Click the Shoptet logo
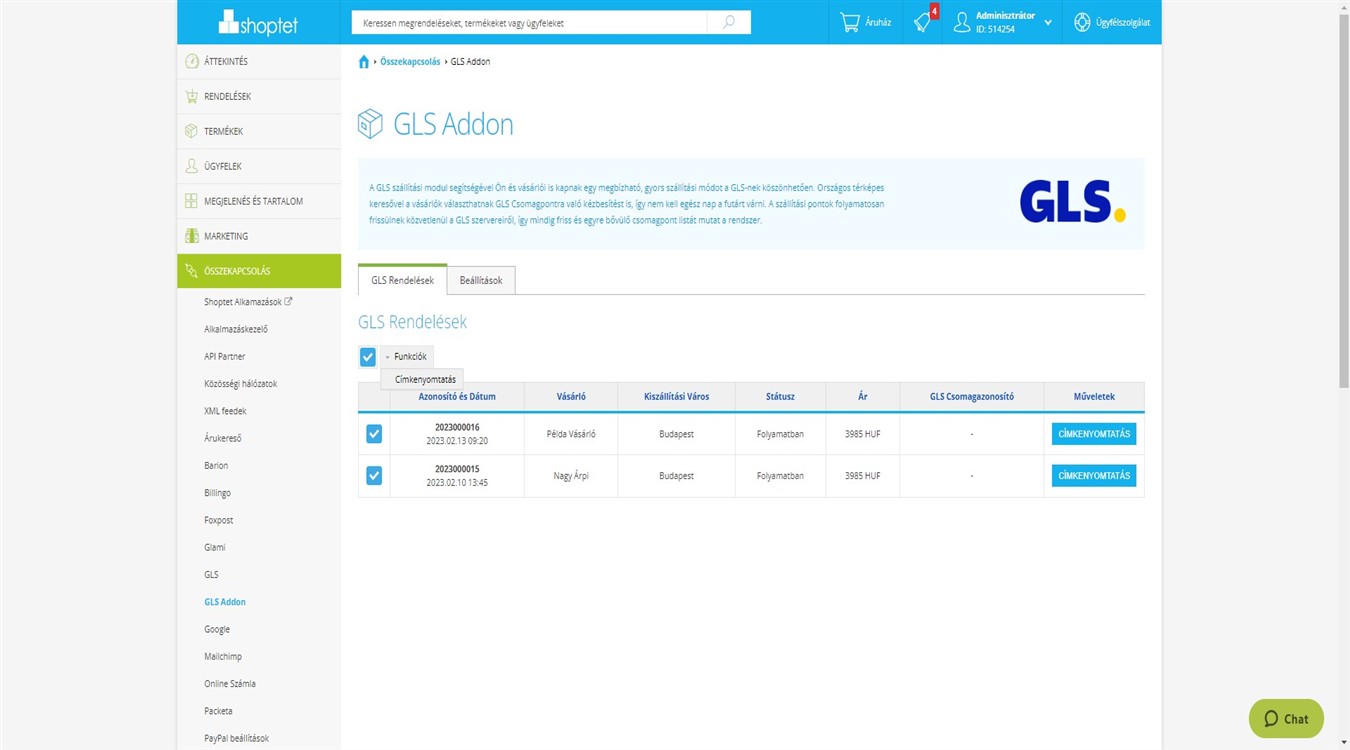The width and height of the screenshot is (1350, 750). 258,22
